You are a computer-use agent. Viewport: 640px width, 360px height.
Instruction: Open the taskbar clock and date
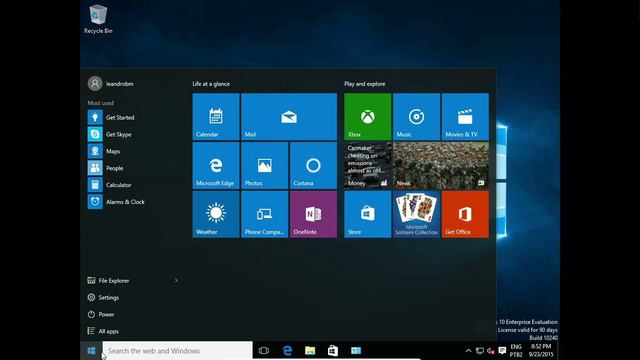(x=541, y=351)
